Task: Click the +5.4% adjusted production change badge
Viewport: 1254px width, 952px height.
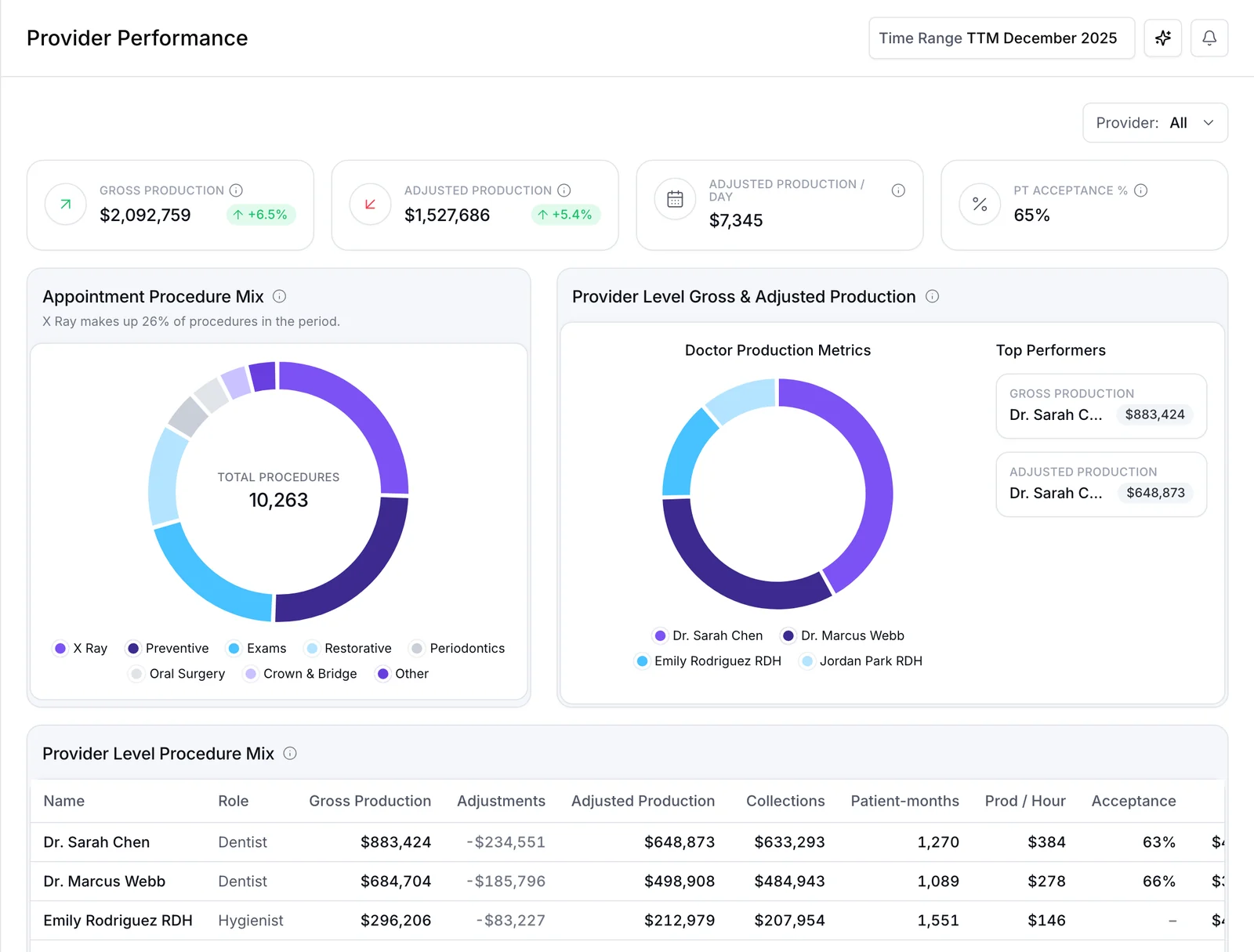Action: pos(565,215)
